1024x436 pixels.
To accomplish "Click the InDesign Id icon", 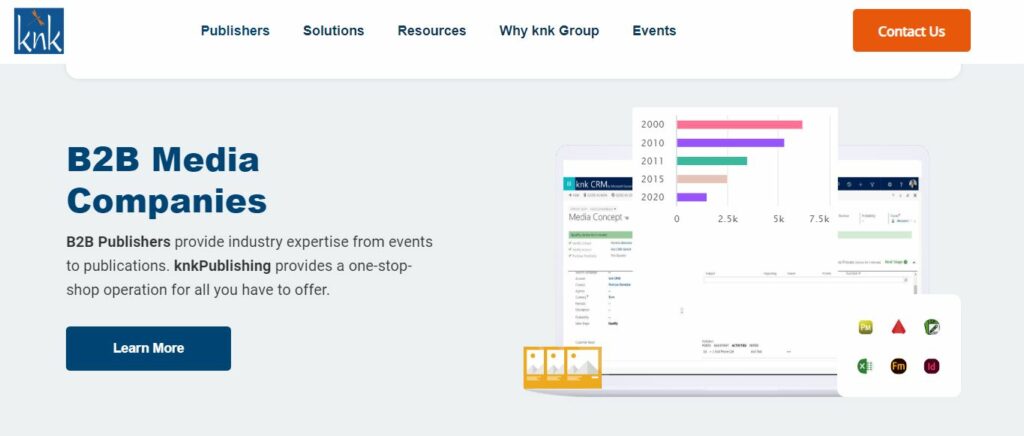I will 932,366.
